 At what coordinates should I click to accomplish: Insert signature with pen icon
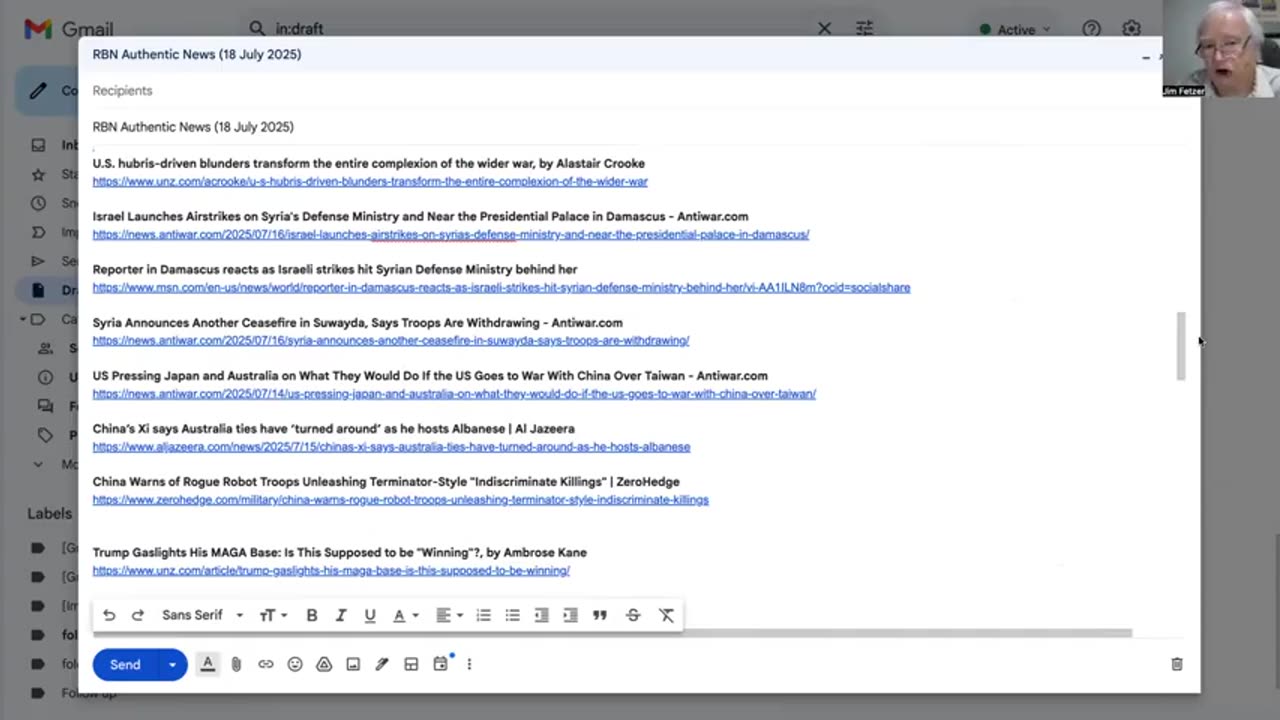(x=382, y=664)
